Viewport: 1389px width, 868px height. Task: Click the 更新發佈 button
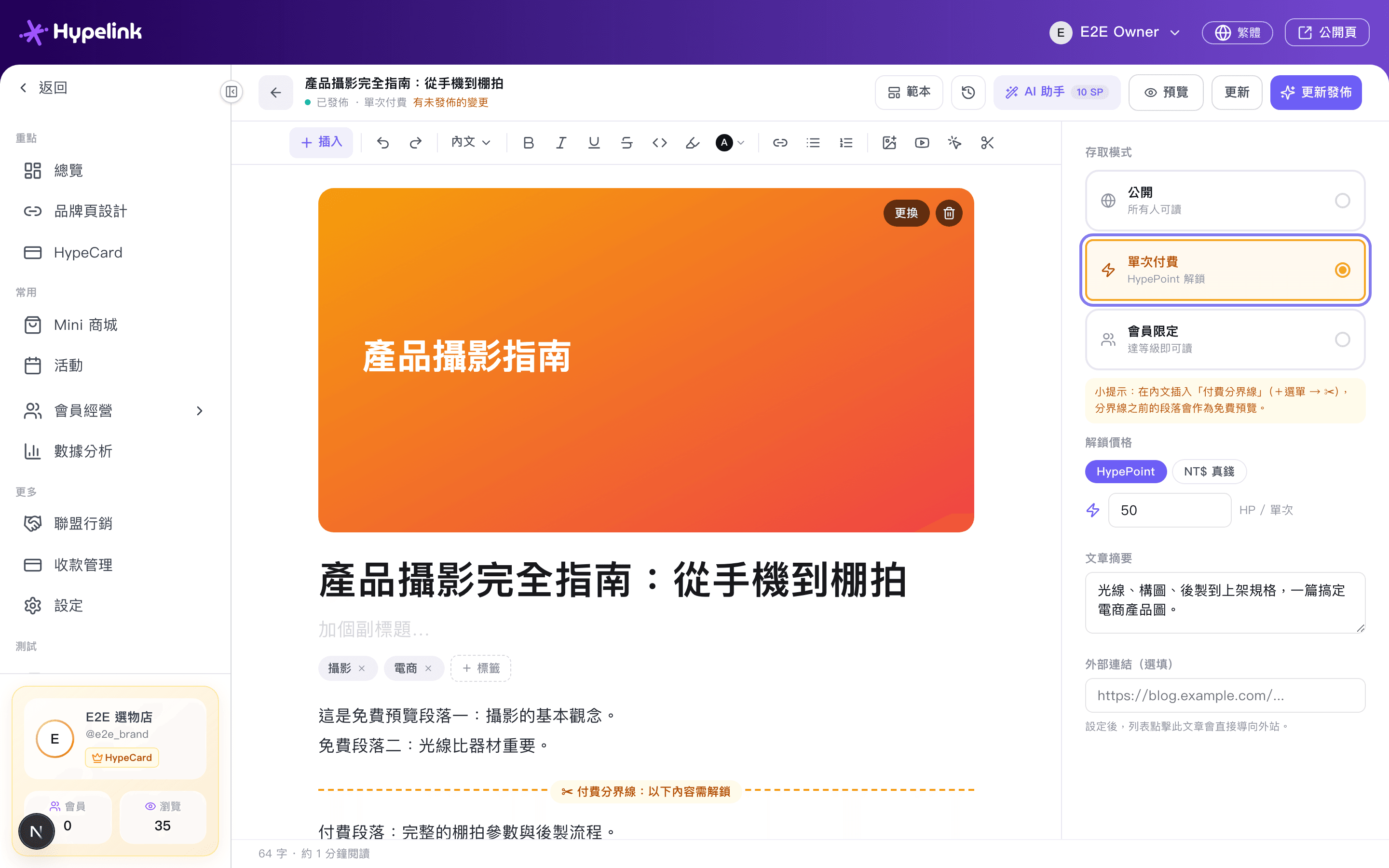coord(1316,93)
